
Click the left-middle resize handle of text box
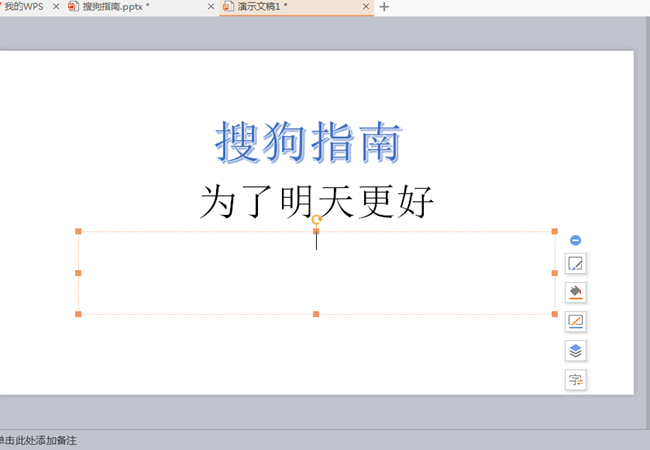[x=78, y=273]
